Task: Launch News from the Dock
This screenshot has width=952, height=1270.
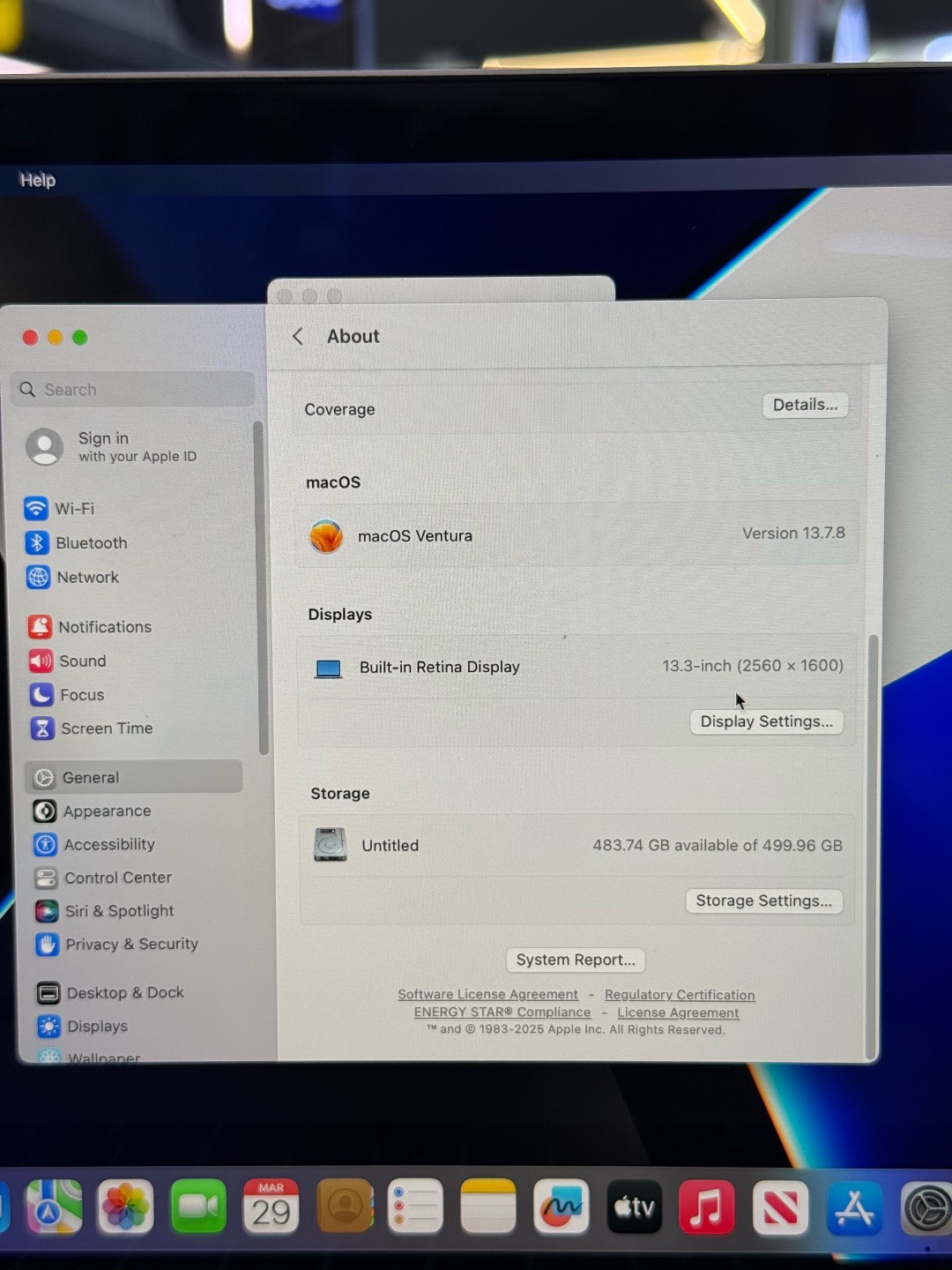Action: pos(780,1206)
